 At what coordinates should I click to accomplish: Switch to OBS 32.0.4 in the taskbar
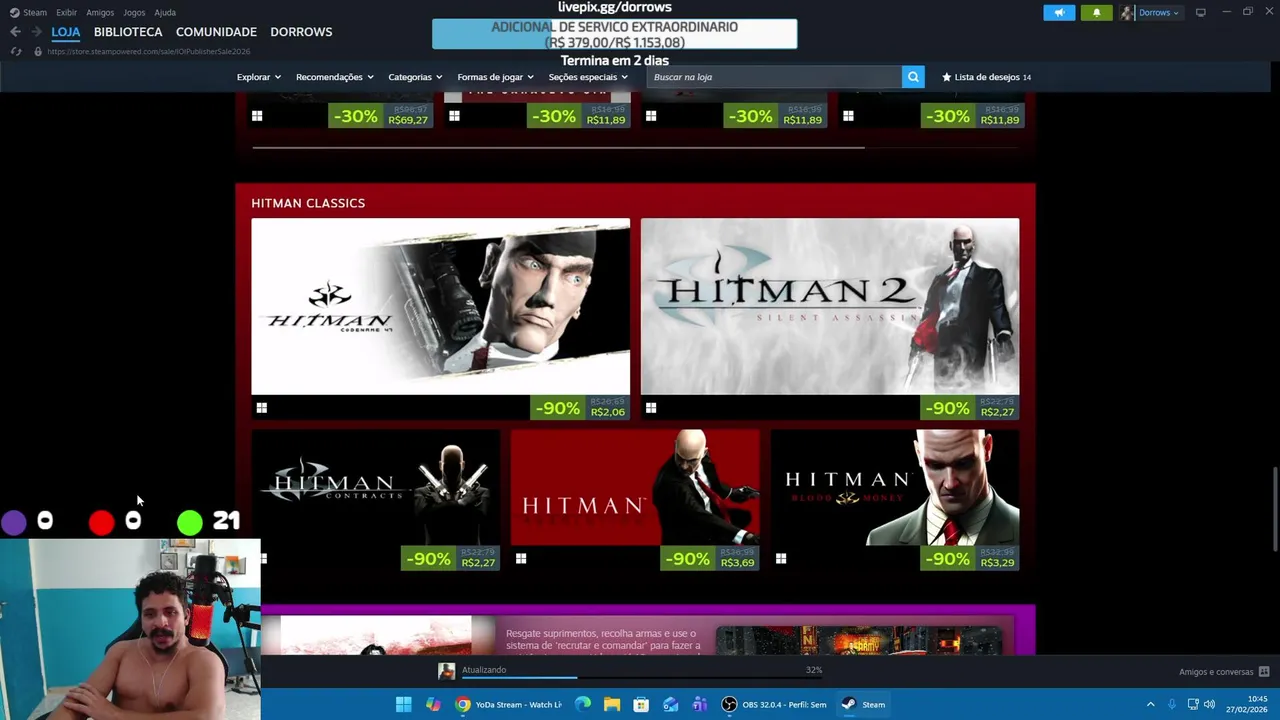point(775,705)
